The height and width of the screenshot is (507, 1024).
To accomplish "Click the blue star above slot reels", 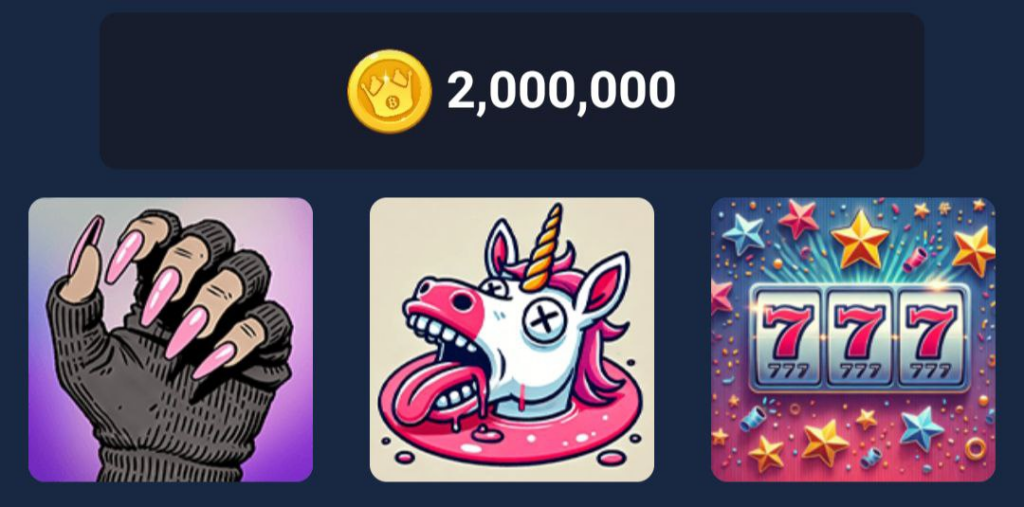I will [x=743, y=233].
